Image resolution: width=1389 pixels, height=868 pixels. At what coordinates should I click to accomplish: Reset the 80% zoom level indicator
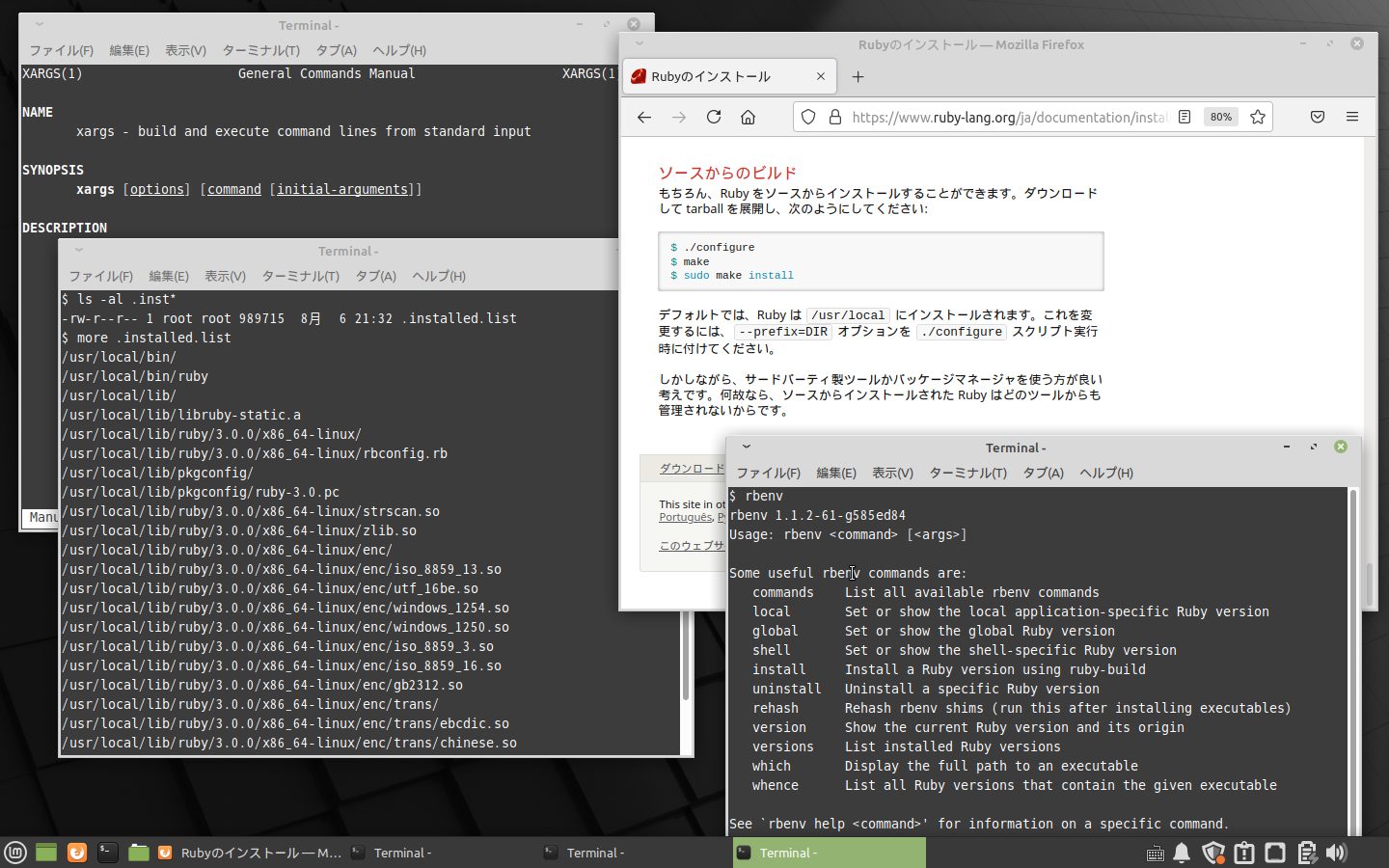pos(1220,117)
